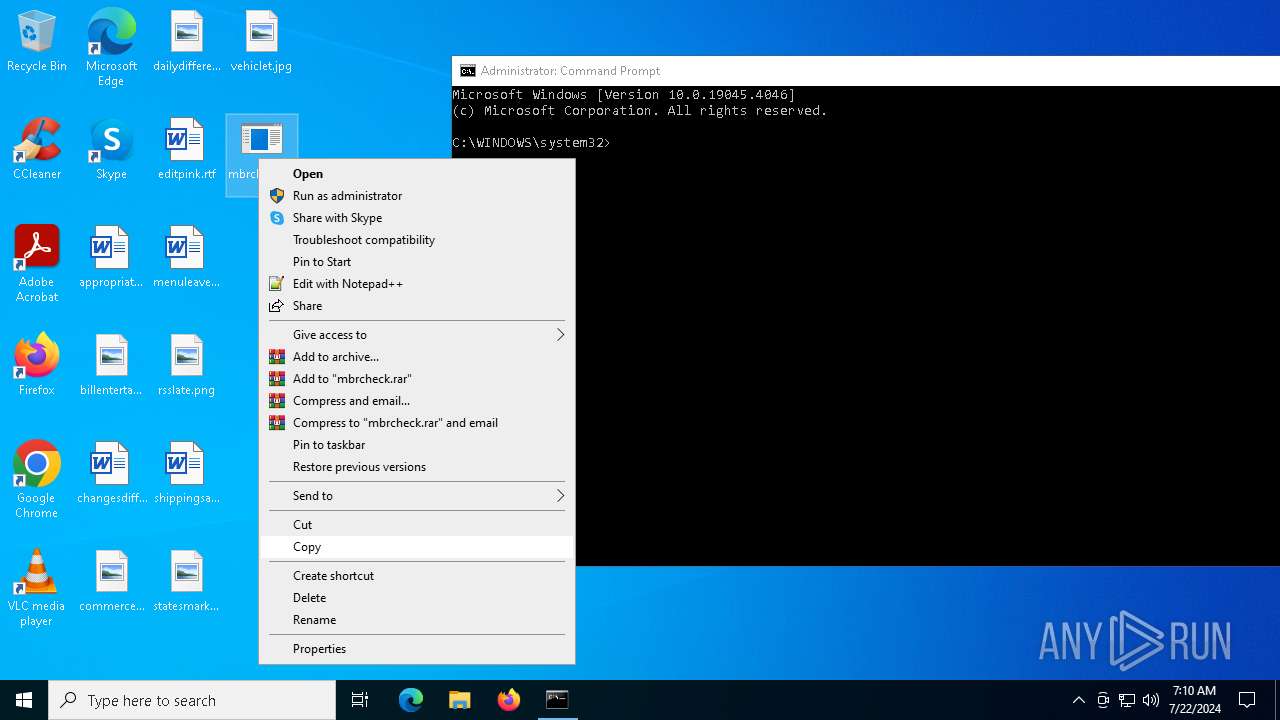Viewport: 1280px width, 720px height.
Task: Choose Edit with Notepad++
Action: 416,284
